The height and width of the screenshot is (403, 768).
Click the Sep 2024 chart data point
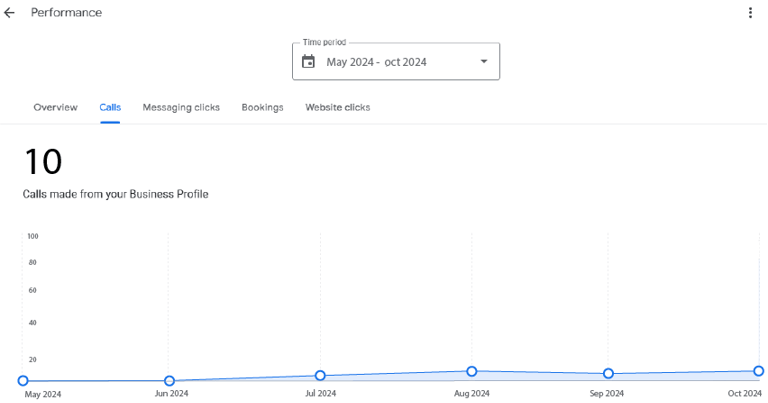click(608, 374)
